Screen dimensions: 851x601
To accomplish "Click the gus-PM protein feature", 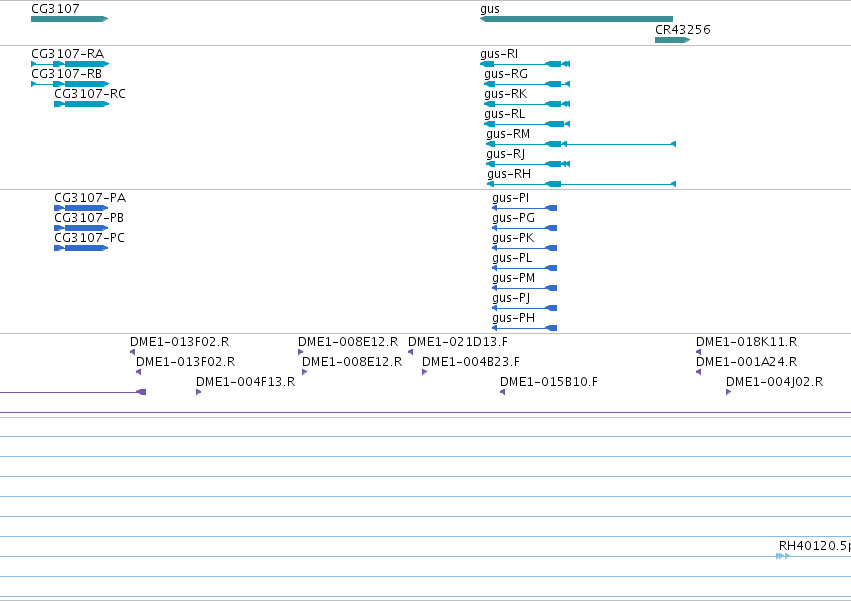I will coord(524,288).
